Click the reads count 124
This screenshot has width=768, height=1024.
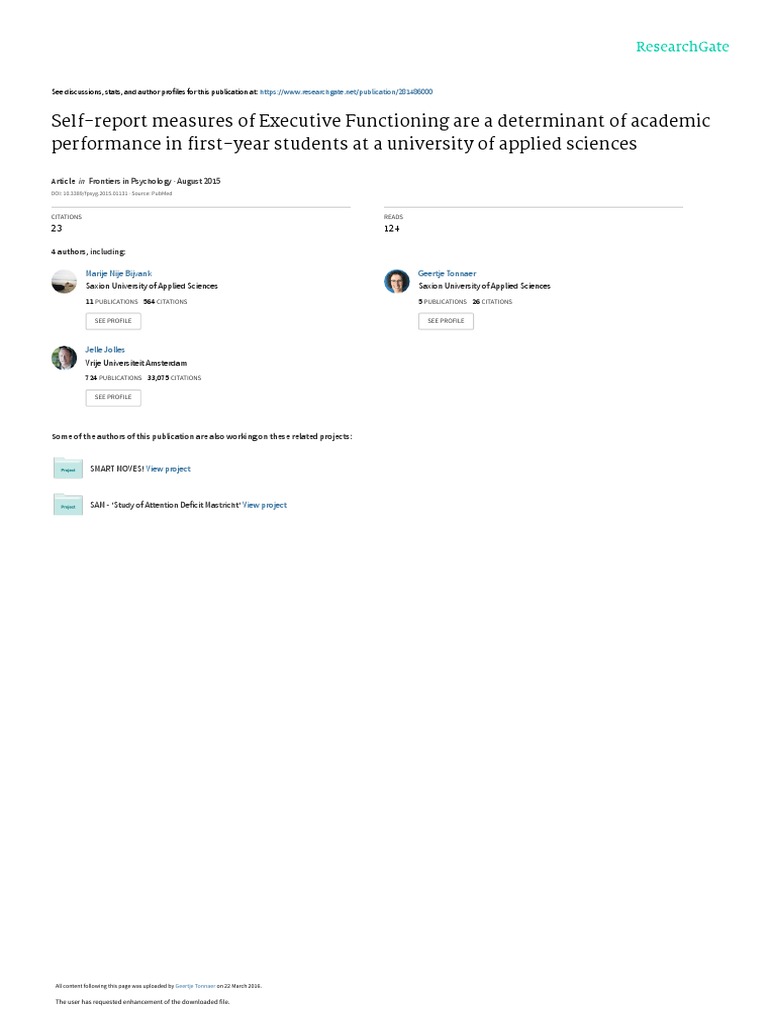pos(392,229)
